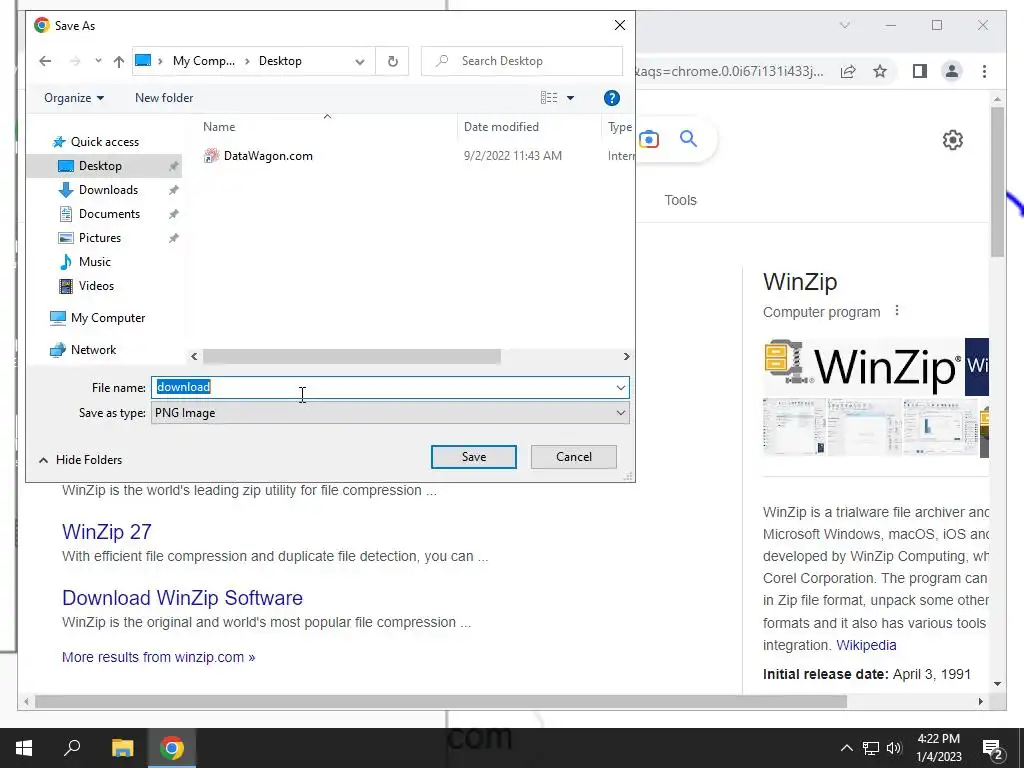Open File Explorer from taskbar
This screenshot has width=1024, height=768.
(122, 748)
